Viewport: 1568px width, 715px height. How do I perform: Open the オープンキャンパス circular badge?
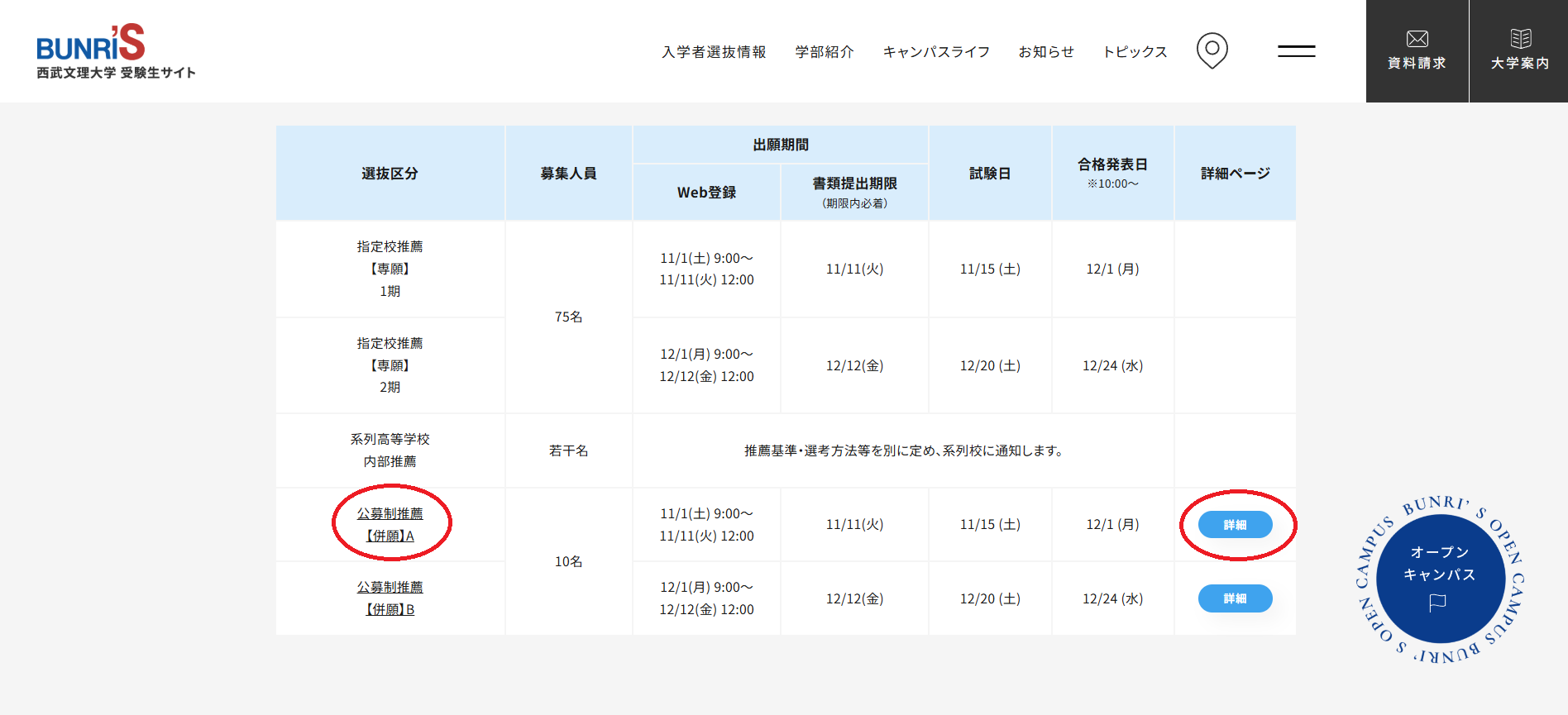(x=1440, y=579)
